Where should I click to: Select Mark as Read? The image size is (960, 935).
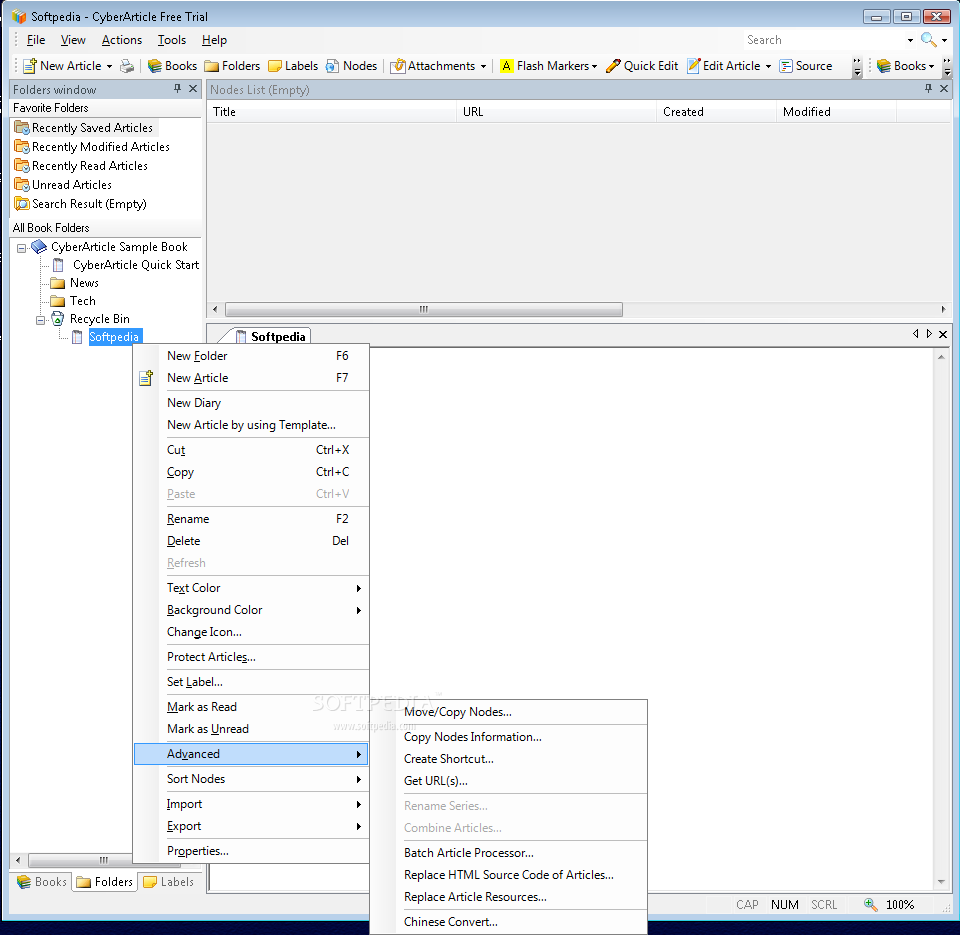251,707
